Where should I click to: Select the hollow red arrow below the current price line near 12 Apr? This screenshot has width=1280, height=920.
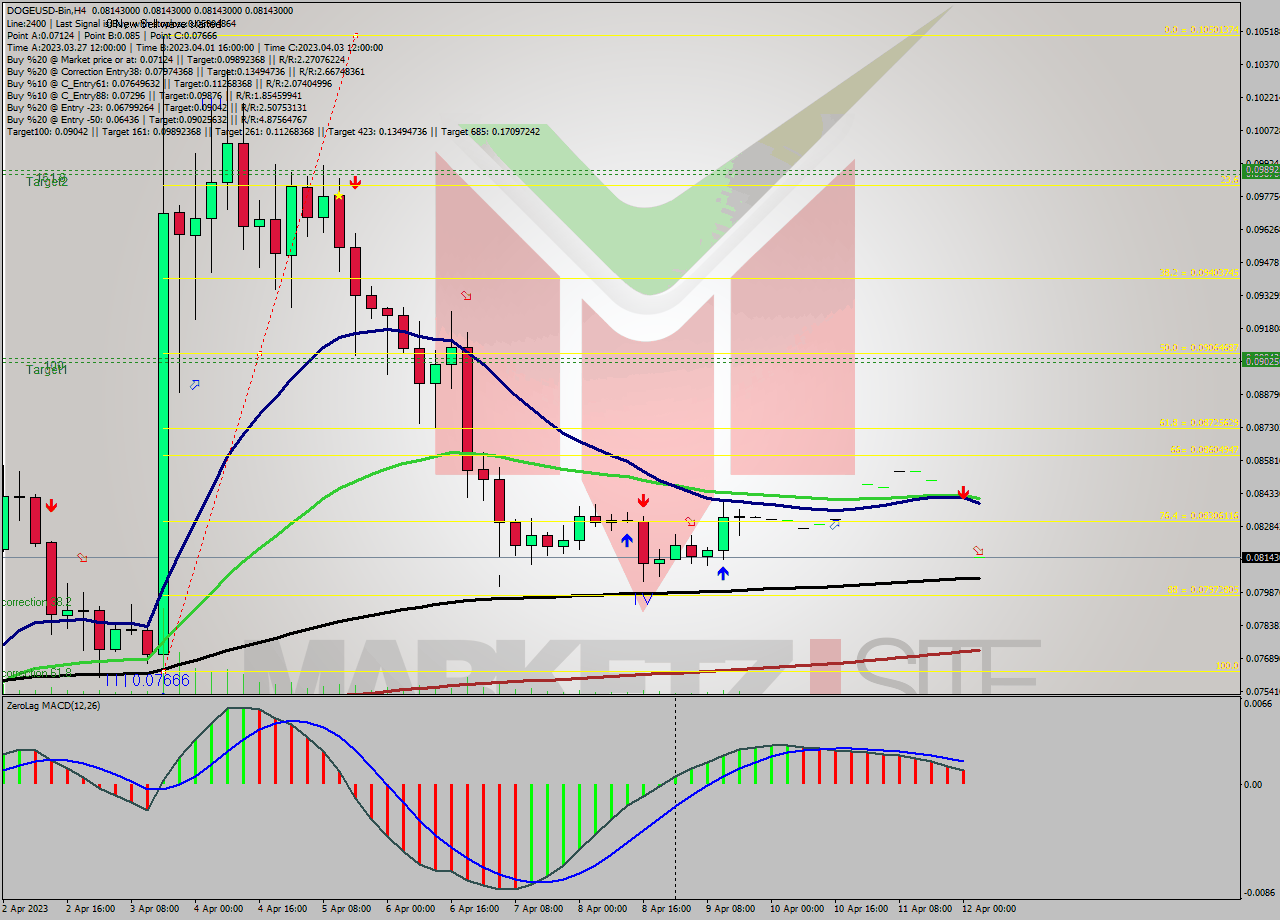tap(978, 550)
